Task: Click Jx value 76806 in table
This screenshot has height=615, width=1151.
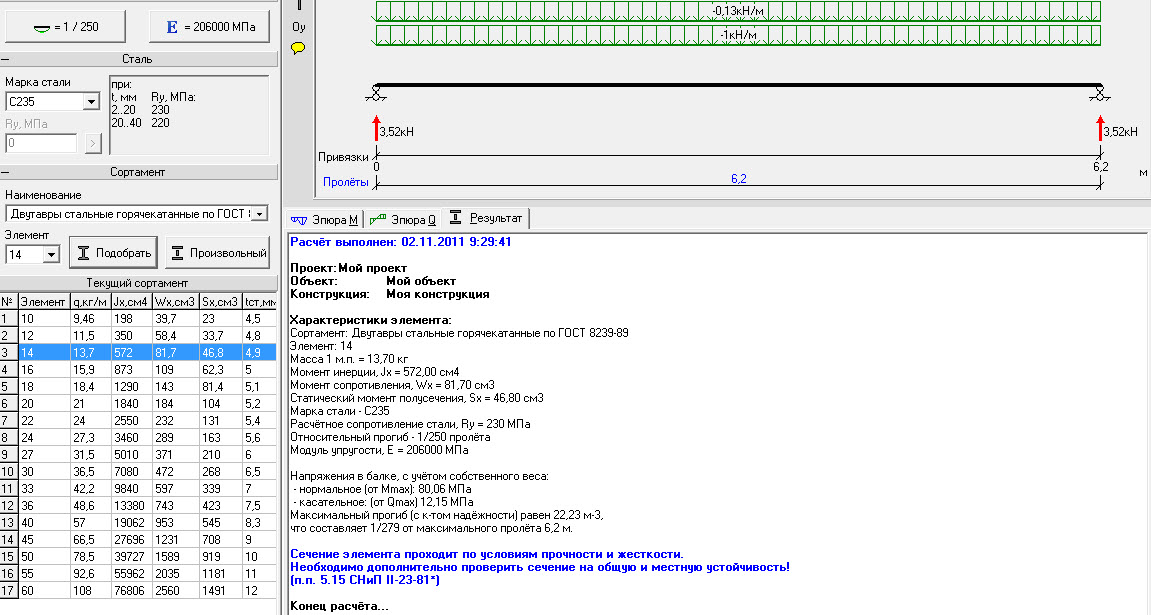Action: [129, 590]
